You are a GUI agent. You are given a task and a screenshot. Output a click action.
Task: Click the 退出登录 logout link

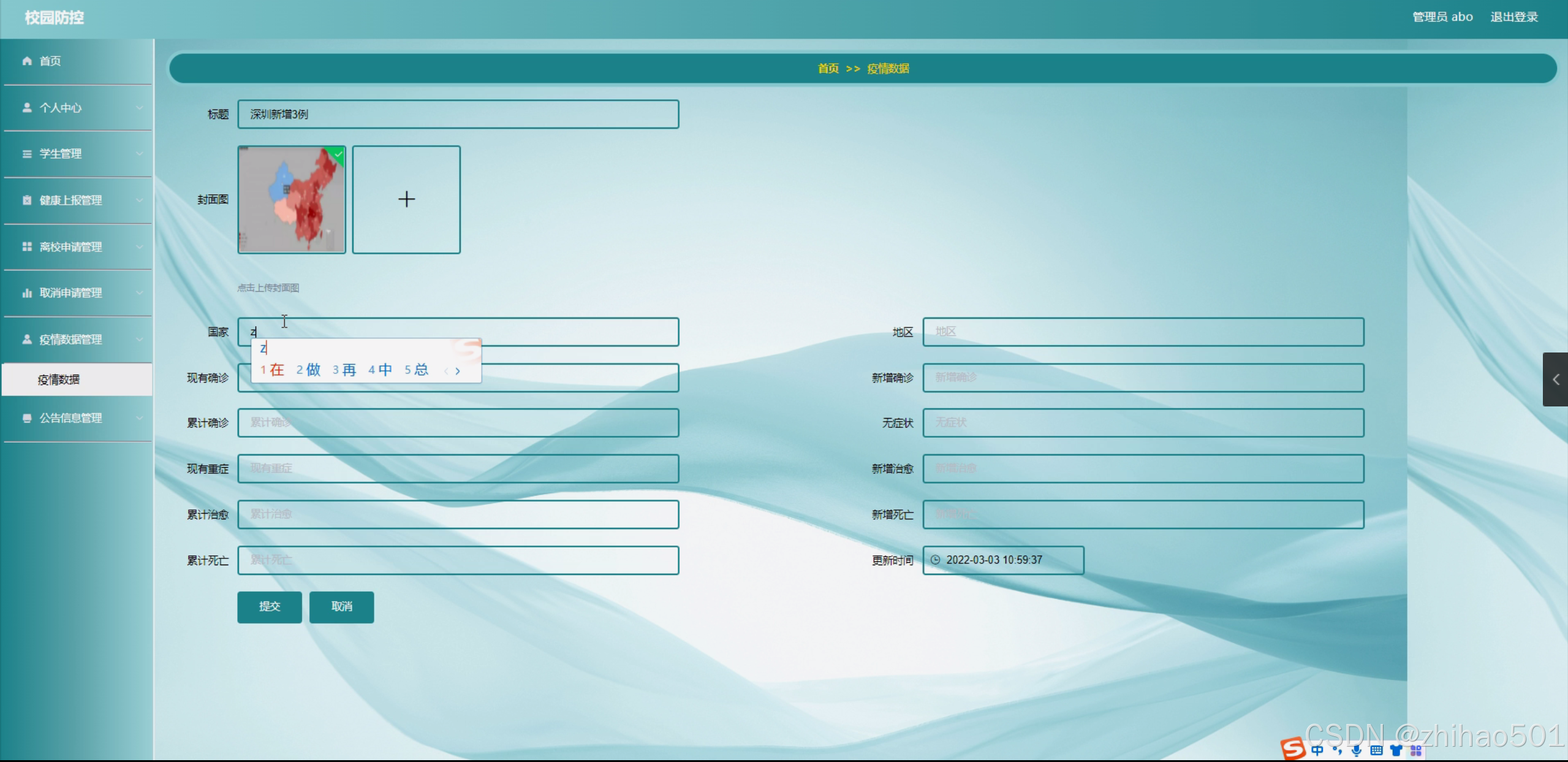1513,17
